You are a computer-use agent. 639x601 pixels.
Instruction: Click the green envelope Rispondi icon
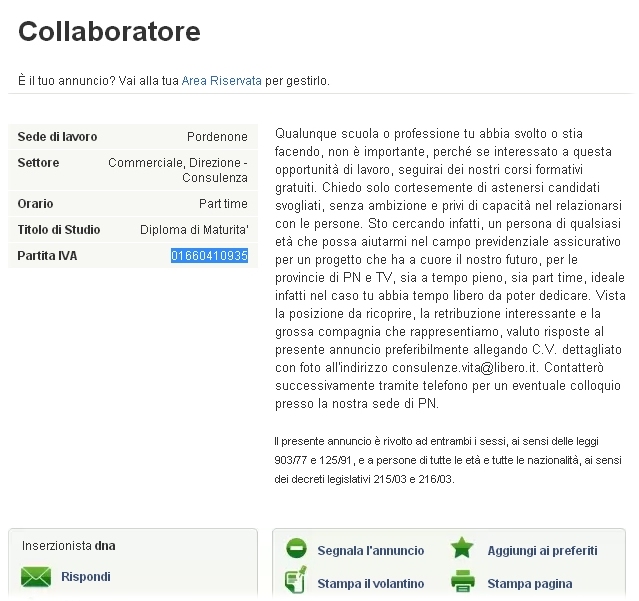36,577
